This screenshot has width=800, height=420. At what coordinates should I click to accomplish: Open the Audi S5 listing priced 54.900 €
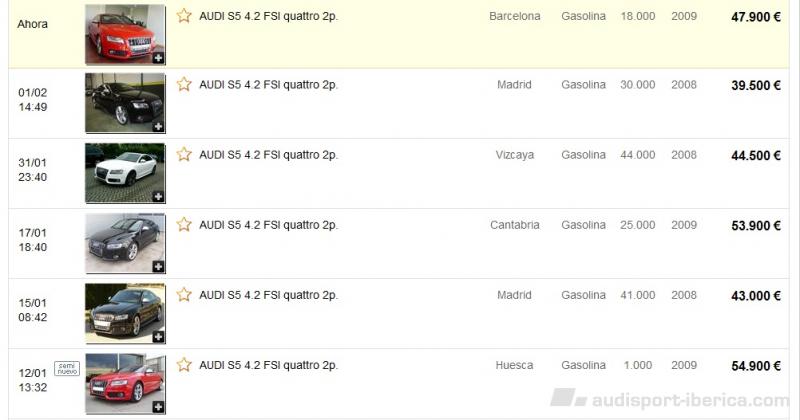(268, 365)
